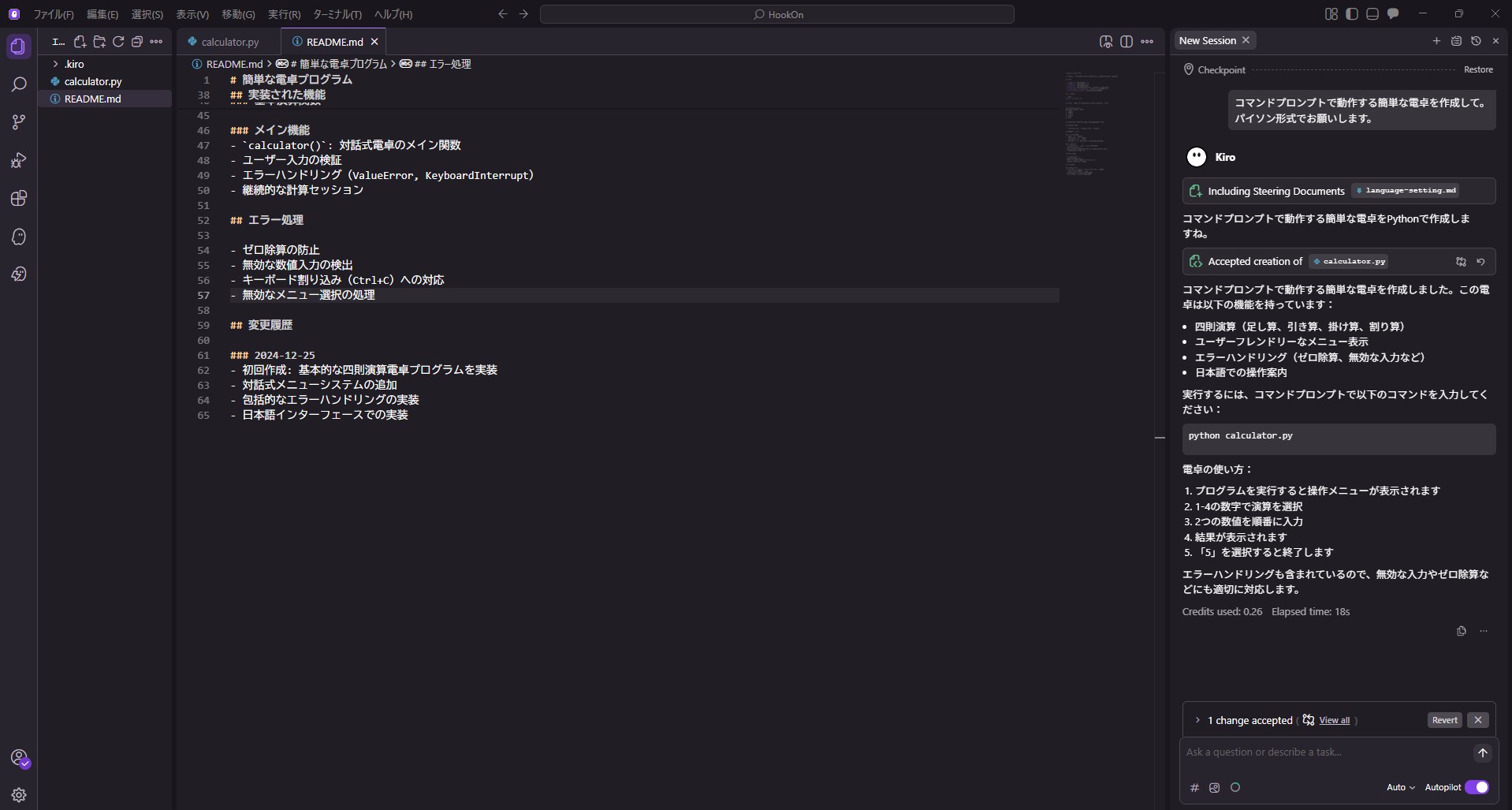
Task: Click the new file icon in explorer
Action: click(x=80, y=42)
